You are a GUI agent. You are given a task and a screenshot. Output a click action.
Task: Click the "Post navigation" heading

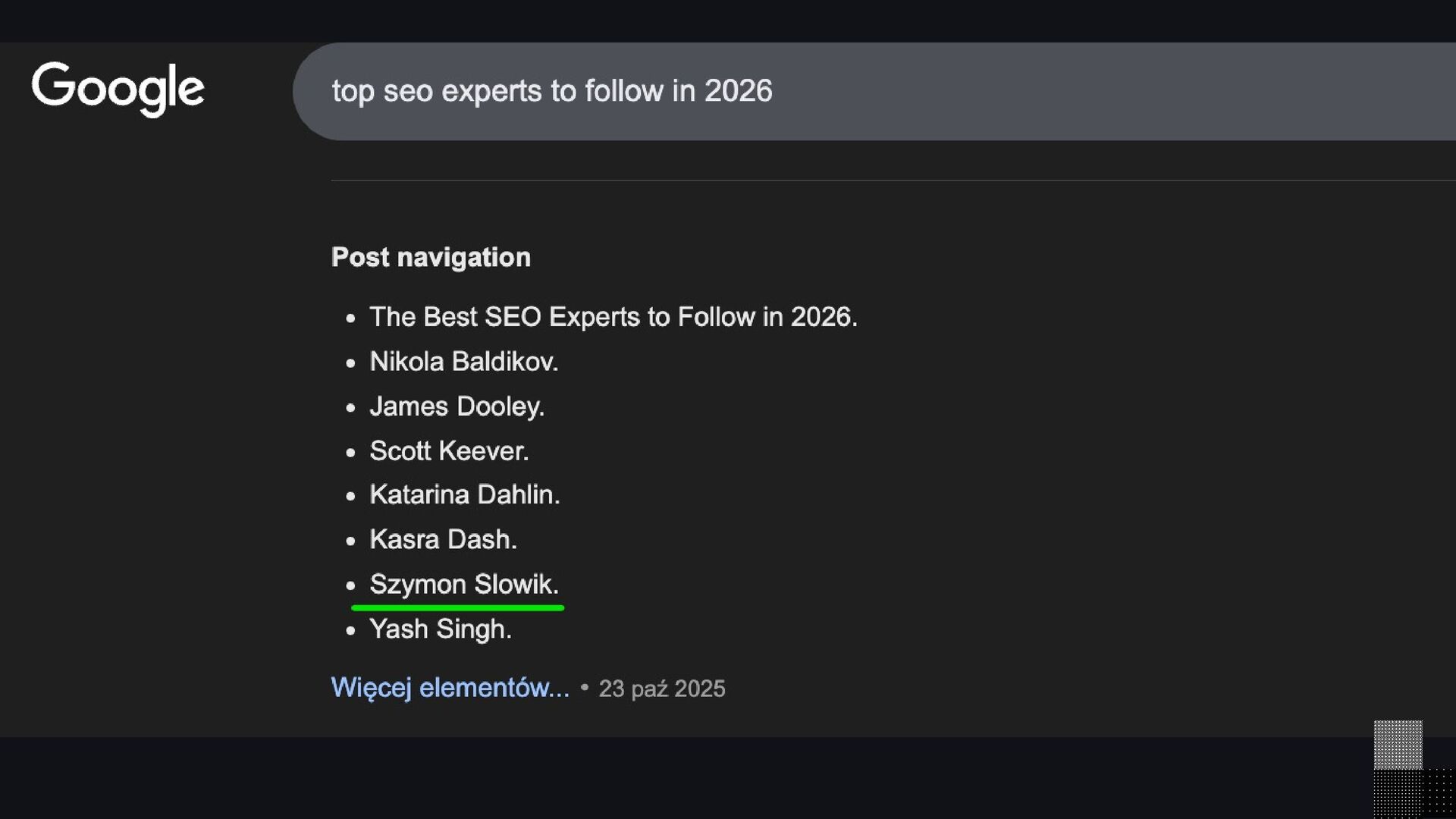[431, 257]
